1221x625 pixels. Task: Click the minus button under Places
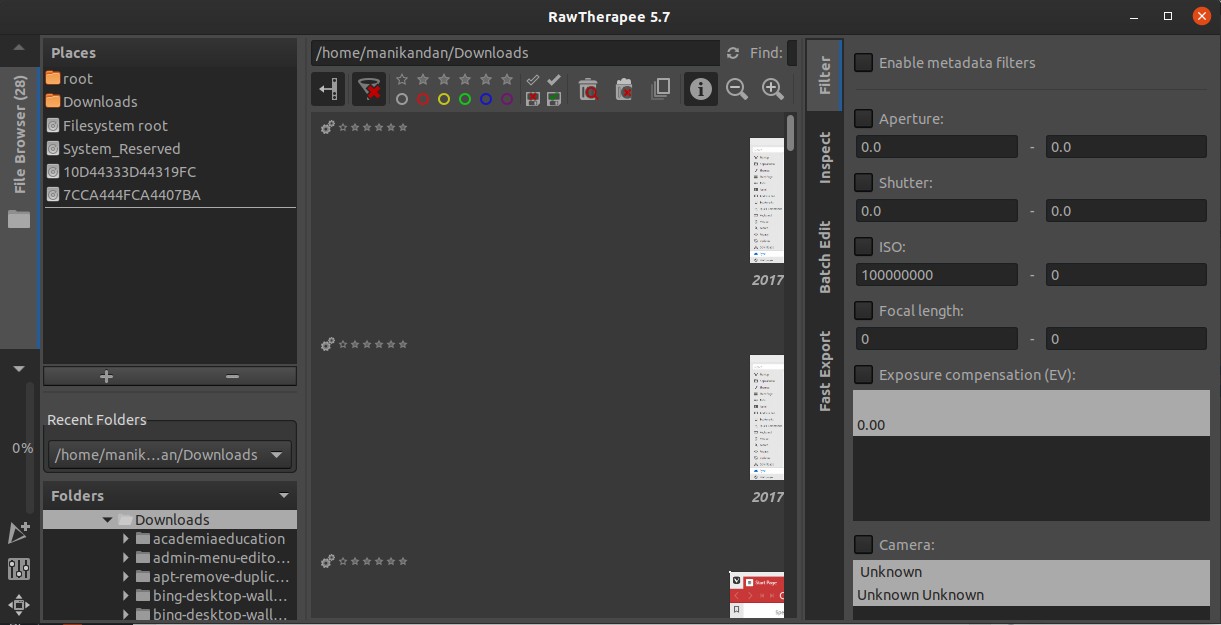pyautogui.click(x=232, y=376)
